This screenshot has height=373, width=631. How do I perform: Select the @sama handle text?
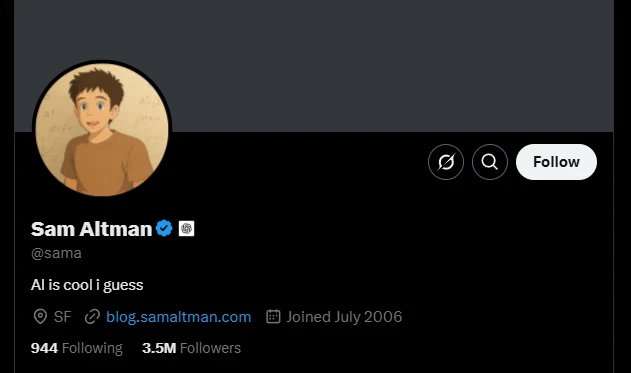[x=56, y=253]
